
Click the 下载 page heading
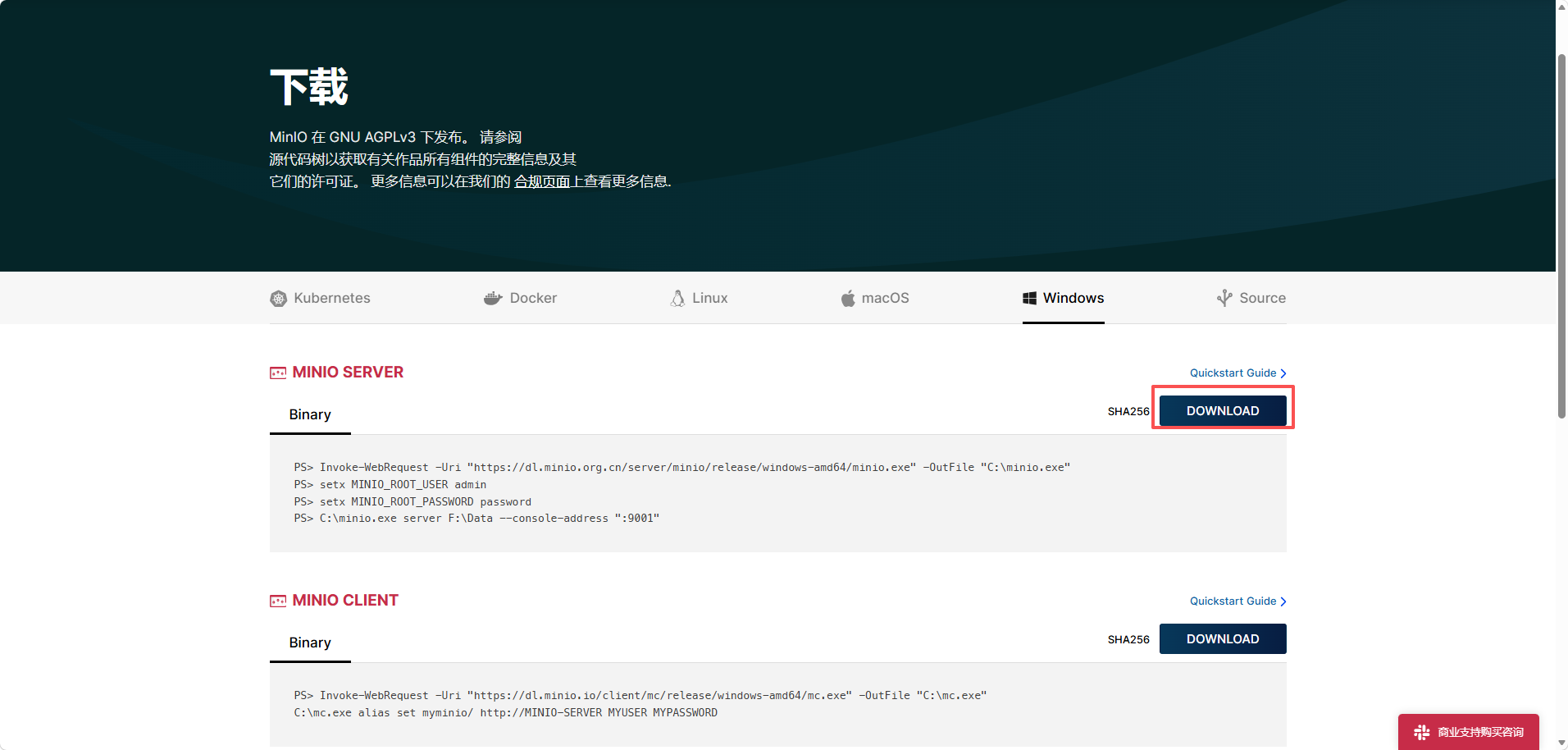point(309,87)
